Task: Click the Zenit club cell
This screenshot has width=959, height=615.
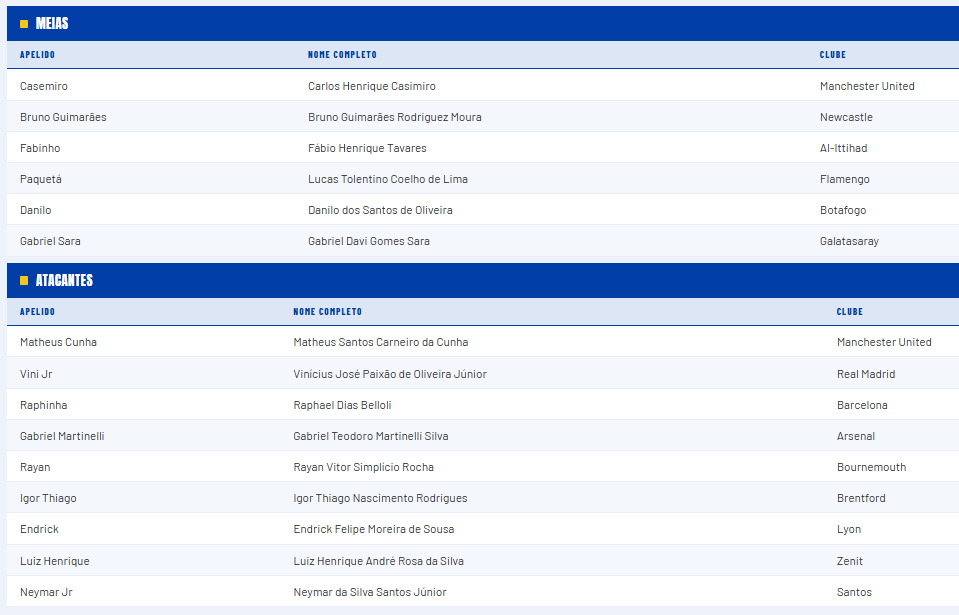Action: coord(850,561)
